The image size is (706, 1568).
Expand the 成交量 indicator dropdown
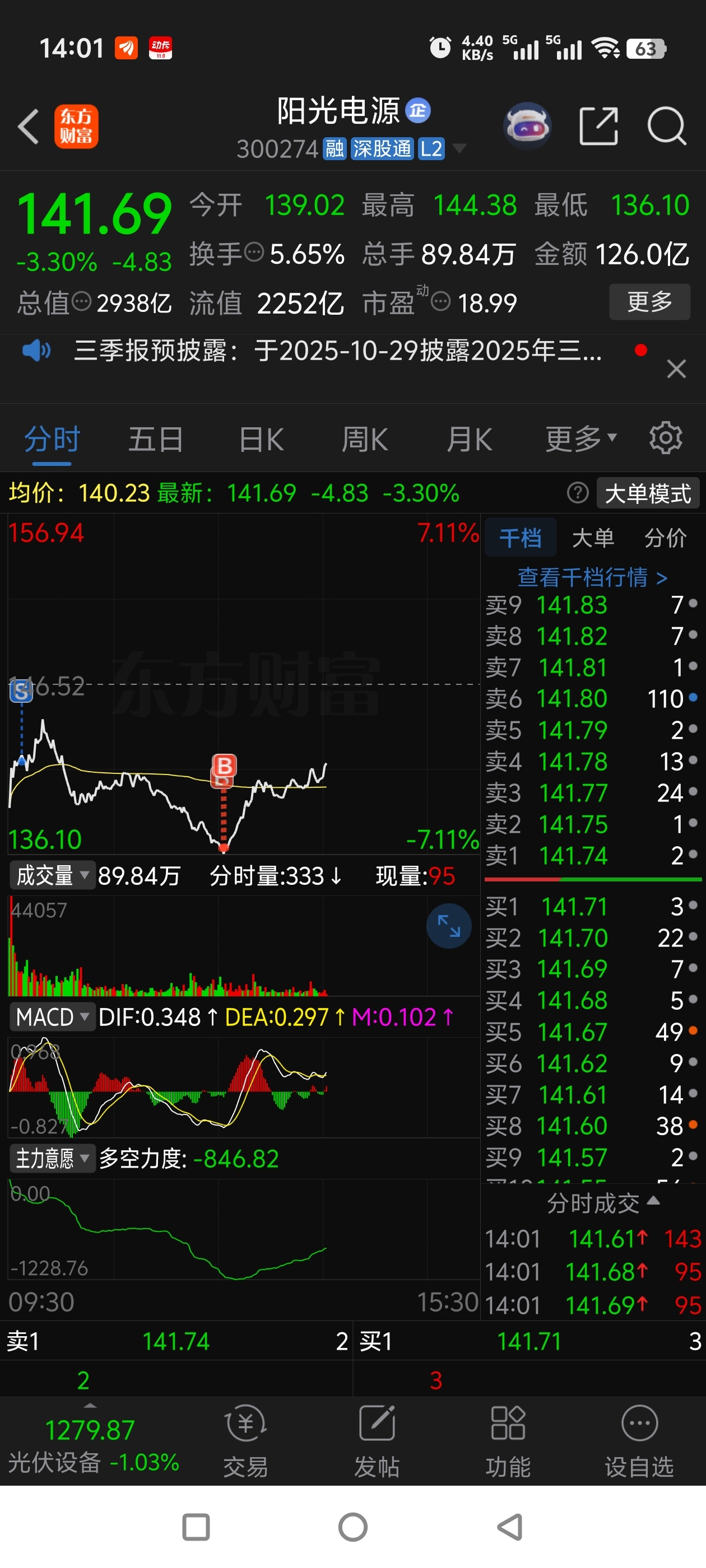click(52, 876)
